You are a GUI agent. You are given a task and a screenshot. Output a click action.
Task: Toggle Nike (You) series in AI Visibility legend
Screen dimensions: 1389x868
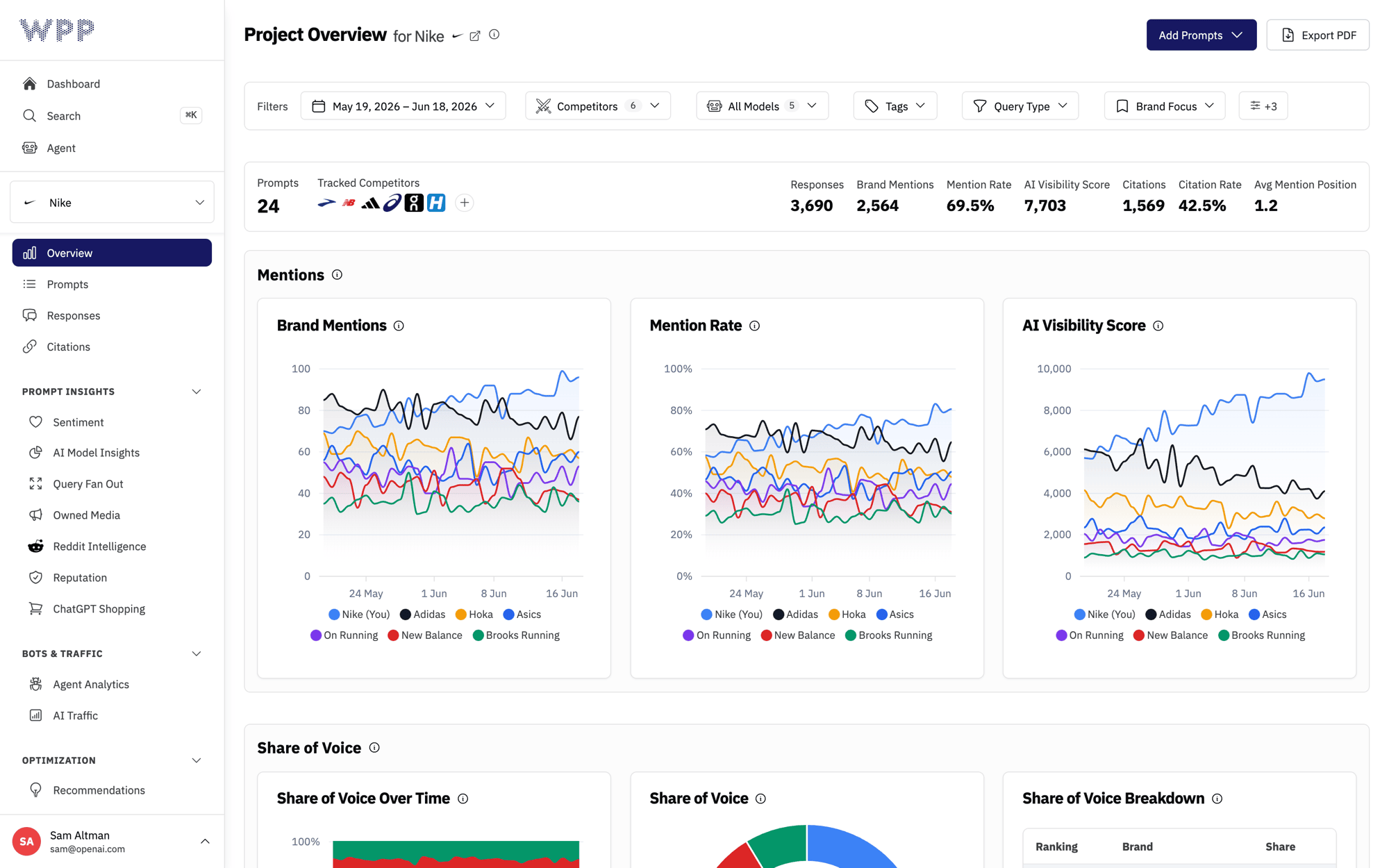click(1105, 615)
